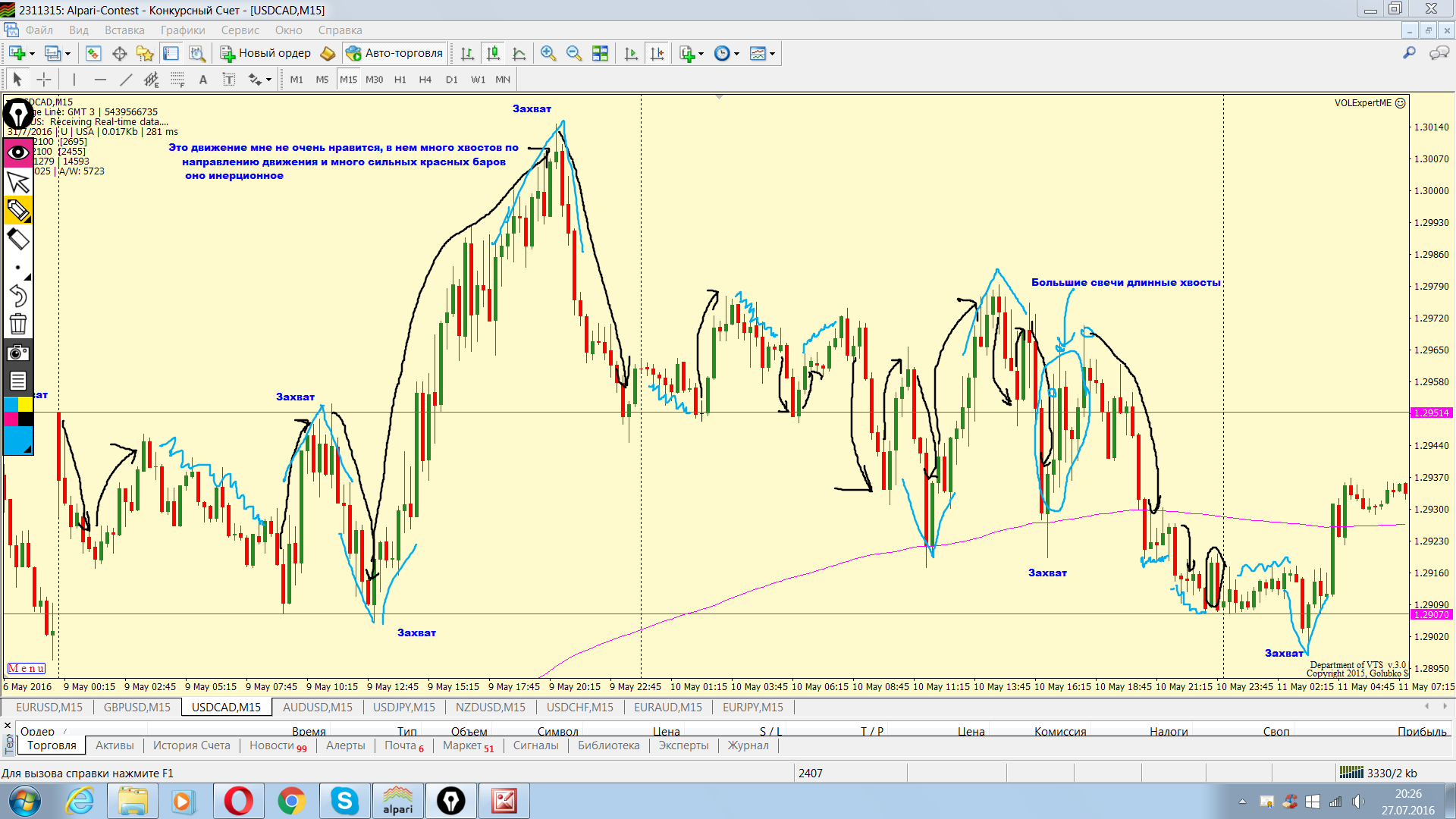
Task: Toggle the eye visibility button
Action: tap(18, 152)
